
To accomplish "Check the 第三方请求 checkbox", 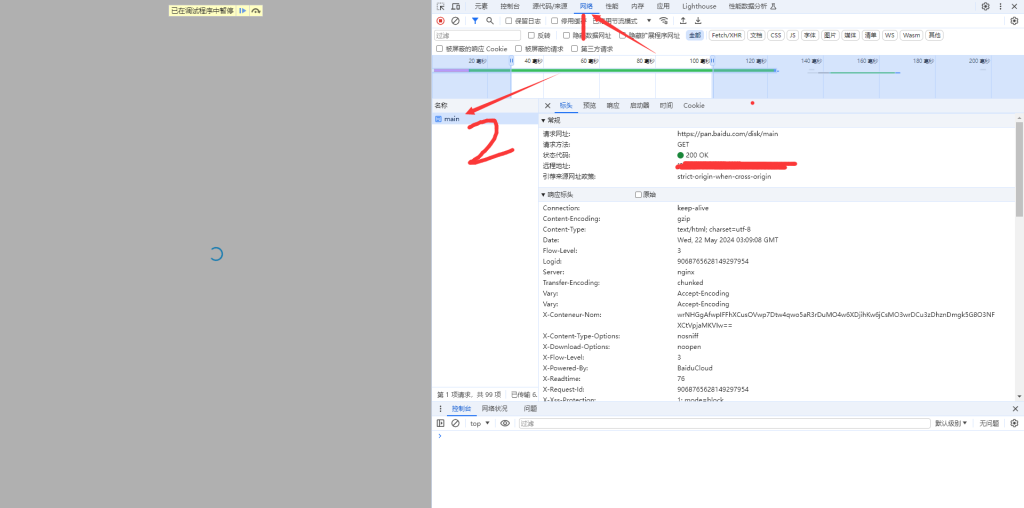I will 575,48.
